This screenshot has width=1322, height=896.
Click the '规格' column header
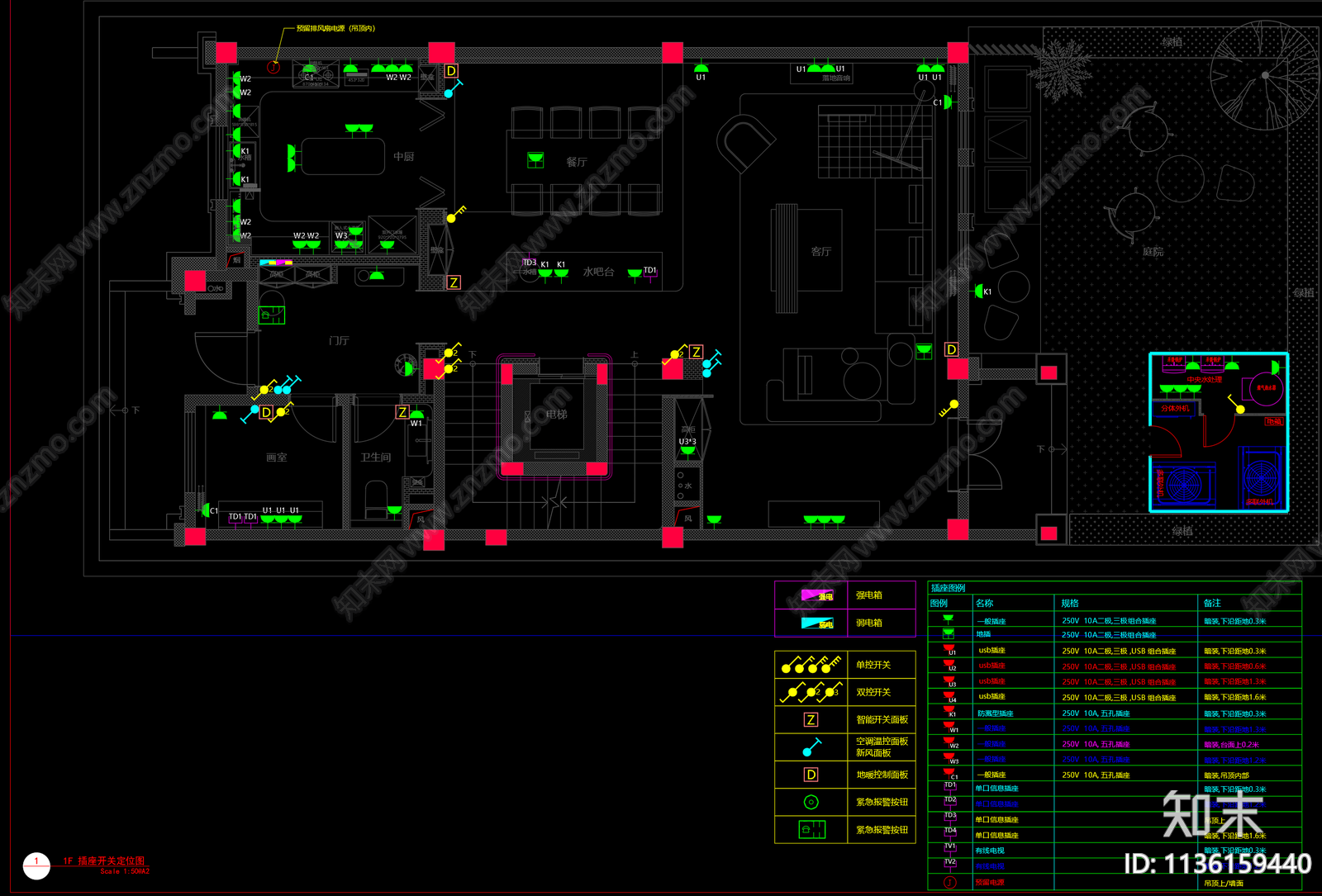1071,603
